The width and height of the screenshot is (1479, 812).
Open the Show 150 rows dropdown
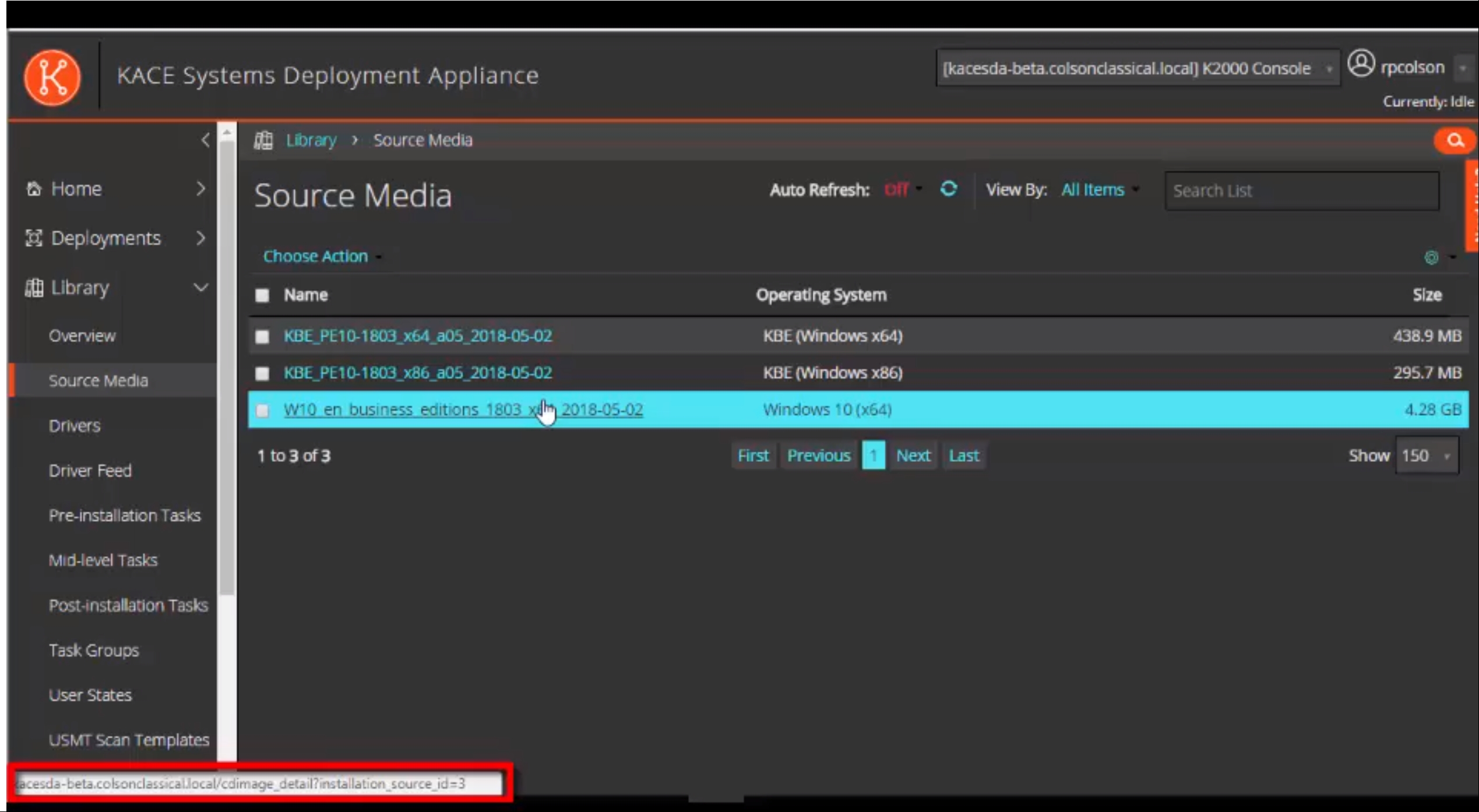tap(1427, 456)
